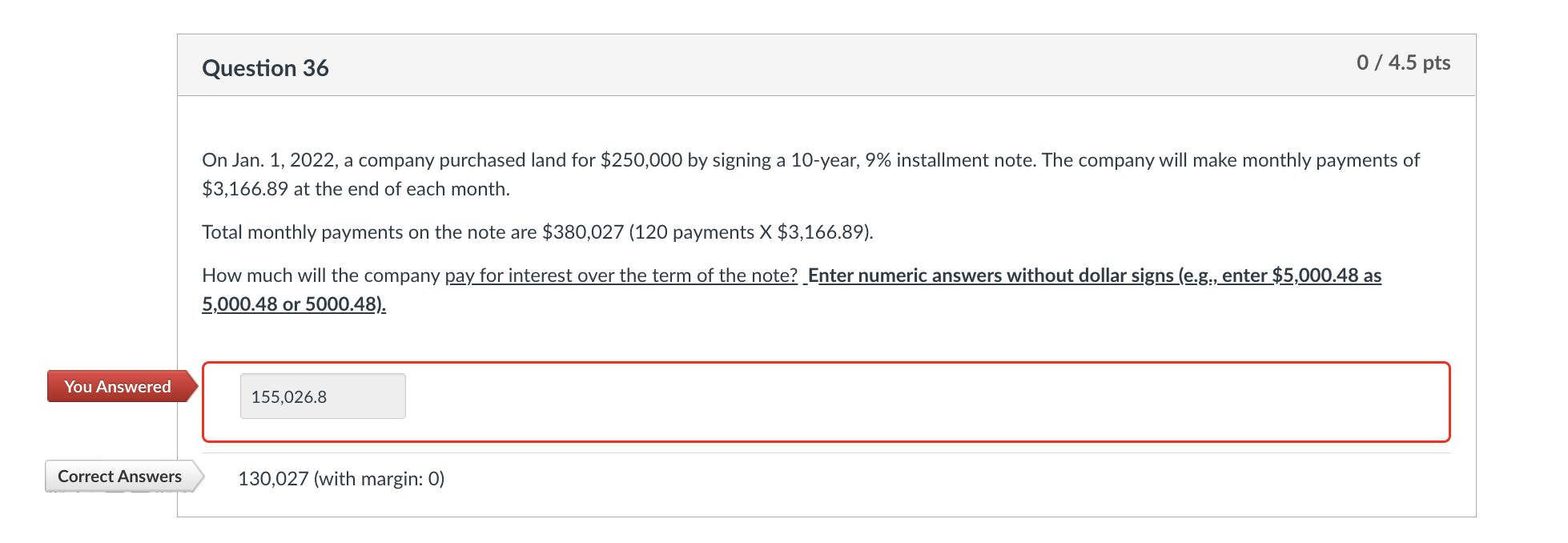Click the 0 / 4.5 pts score label
Viewport: 1568px width, 543px height.
coord(1403,62)
